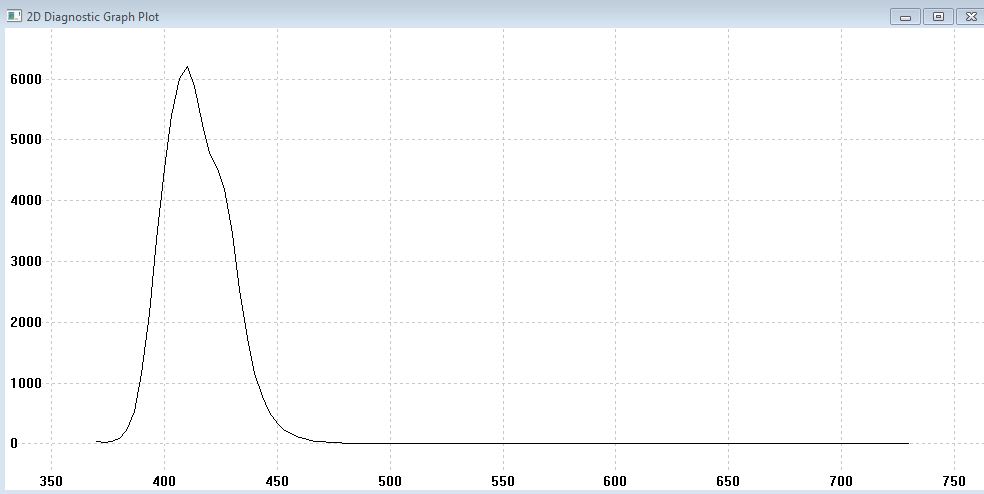Click the window title '2D Diagnostic Graph Plot'
Image resolution: width=984 pixels, height=494 pixels.
[93, 17]
